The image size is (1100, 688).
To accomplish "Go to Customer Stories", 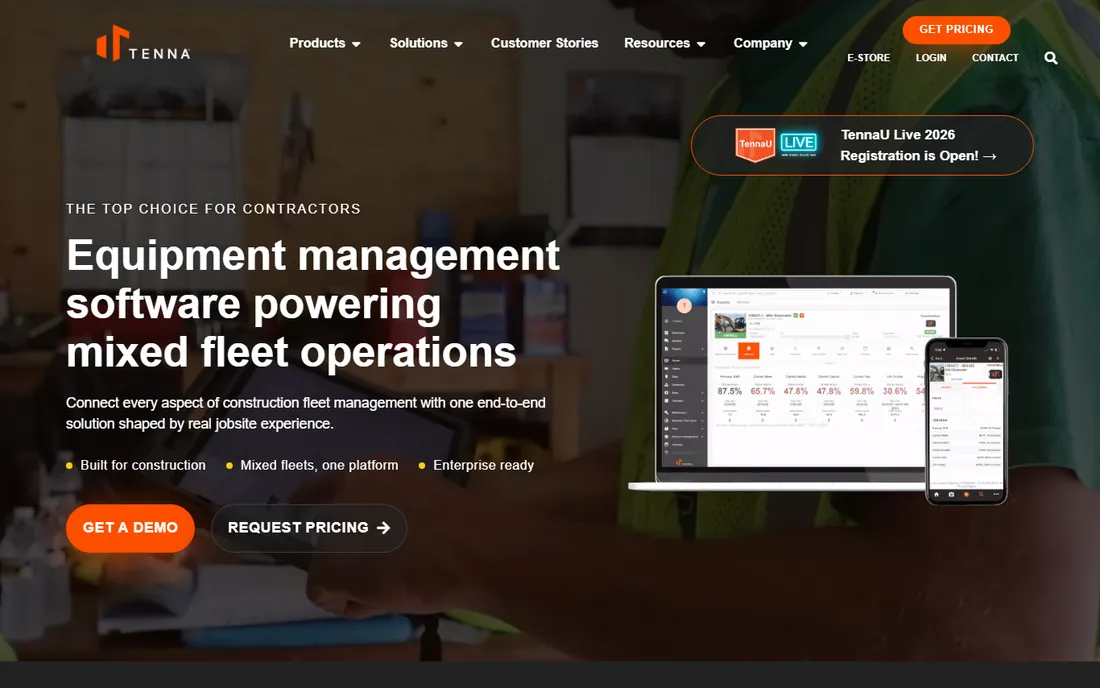I will pos(544,43).
